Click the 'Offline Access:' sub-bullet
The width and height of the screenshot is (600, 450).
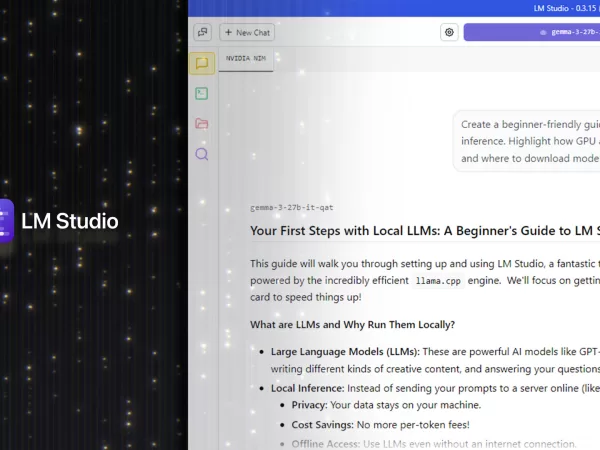tap(326, 444)
